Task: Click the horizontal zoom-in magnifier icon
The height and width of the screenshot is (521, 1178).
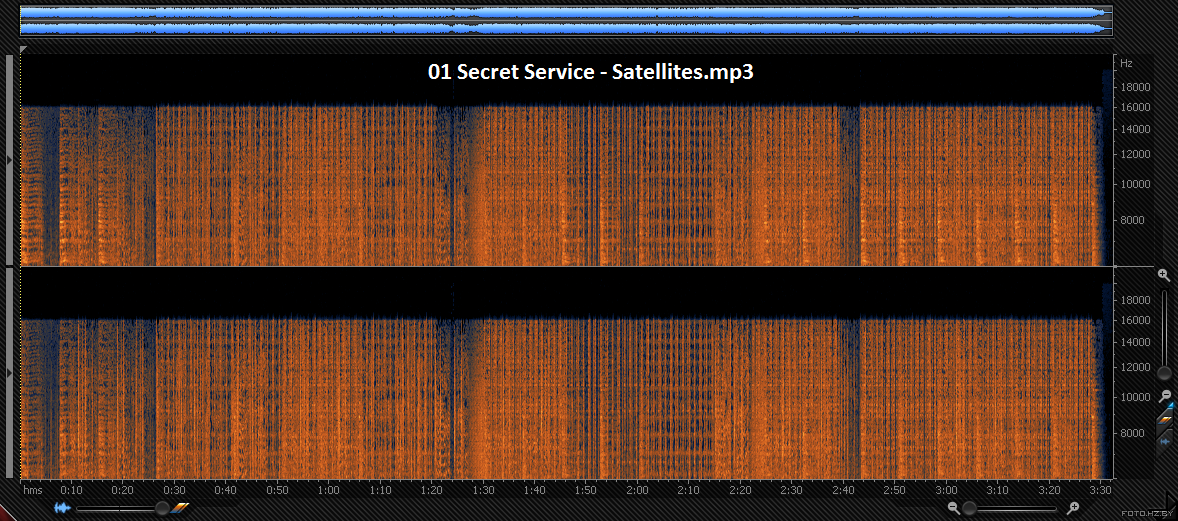Action: pyautogui.click(x=1073, y=508)
